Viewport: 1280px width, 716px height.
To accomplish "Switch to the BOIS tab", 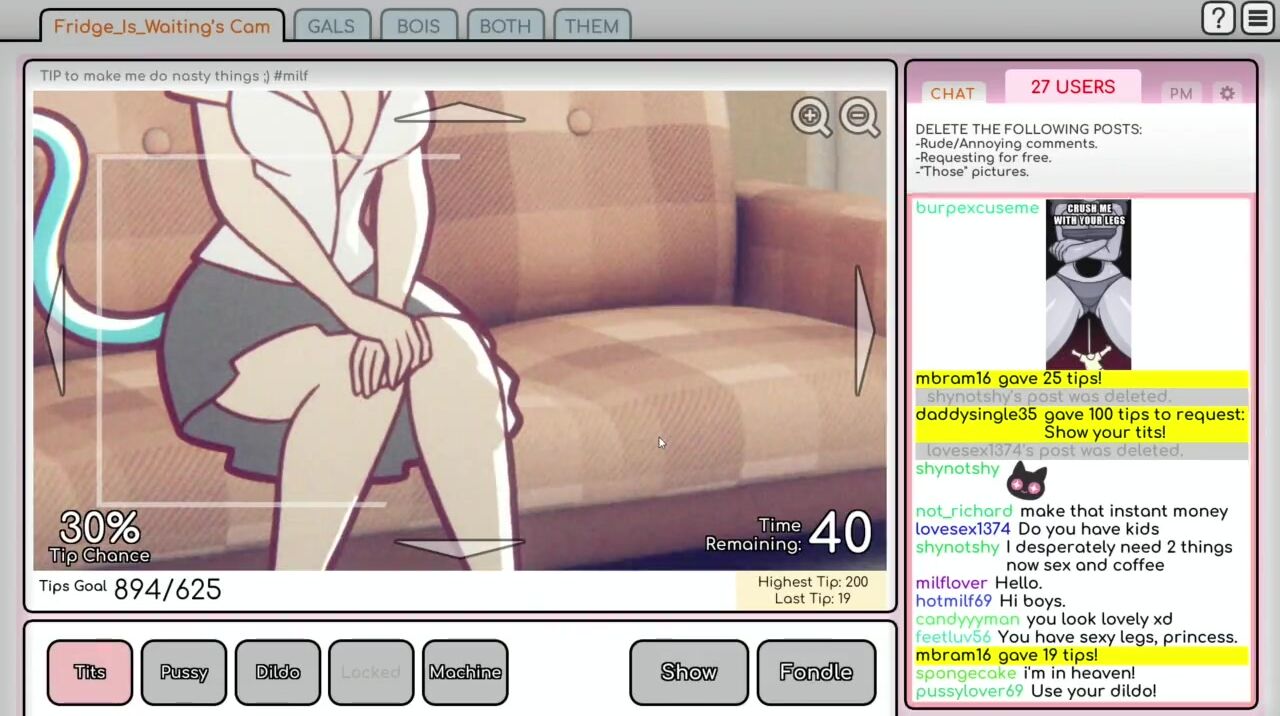I will point(418,26).
